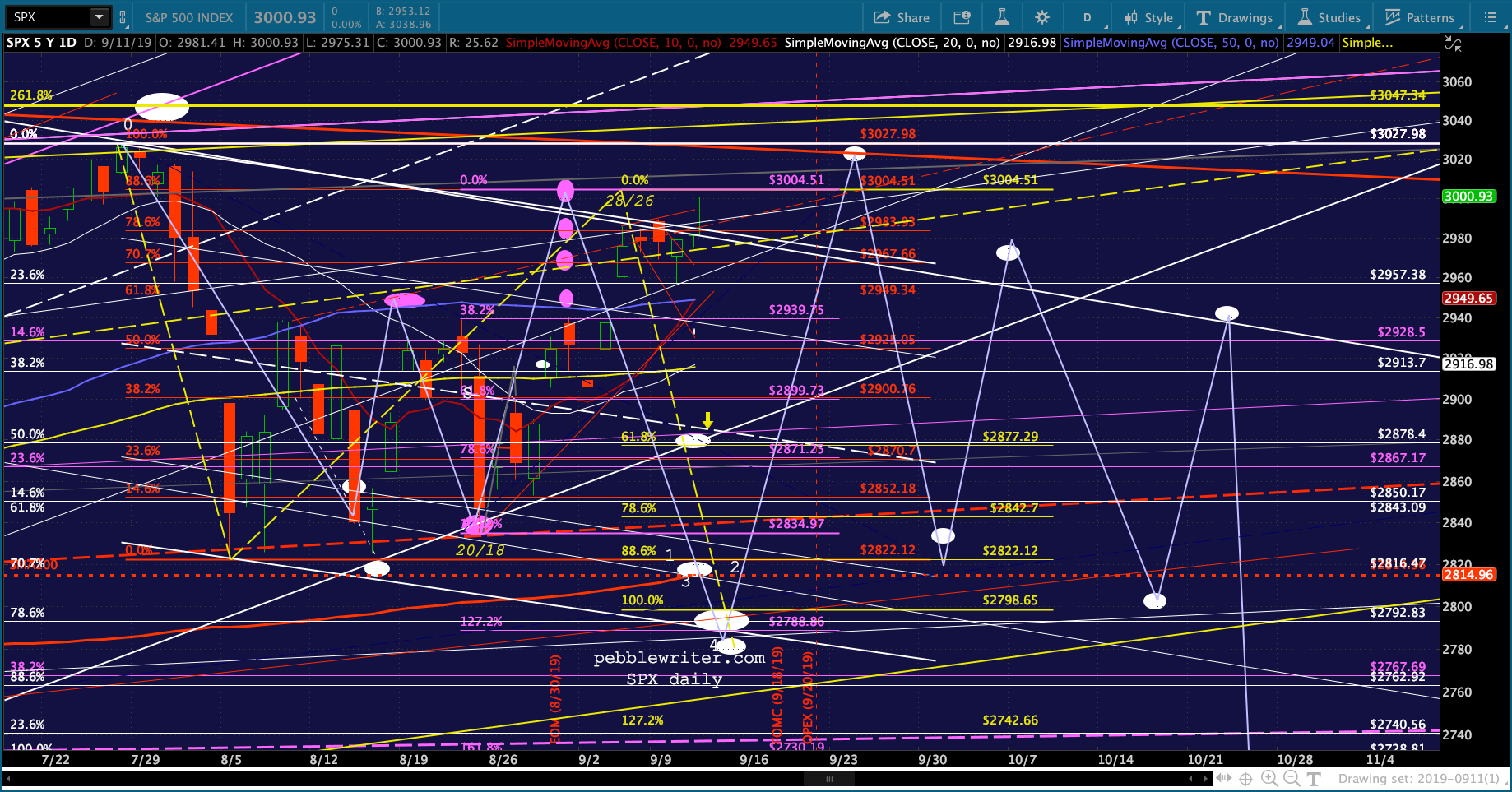Zoom out with the magnifier minus icon
The height and width of the screenshot is (792, 1512).
1292,778
